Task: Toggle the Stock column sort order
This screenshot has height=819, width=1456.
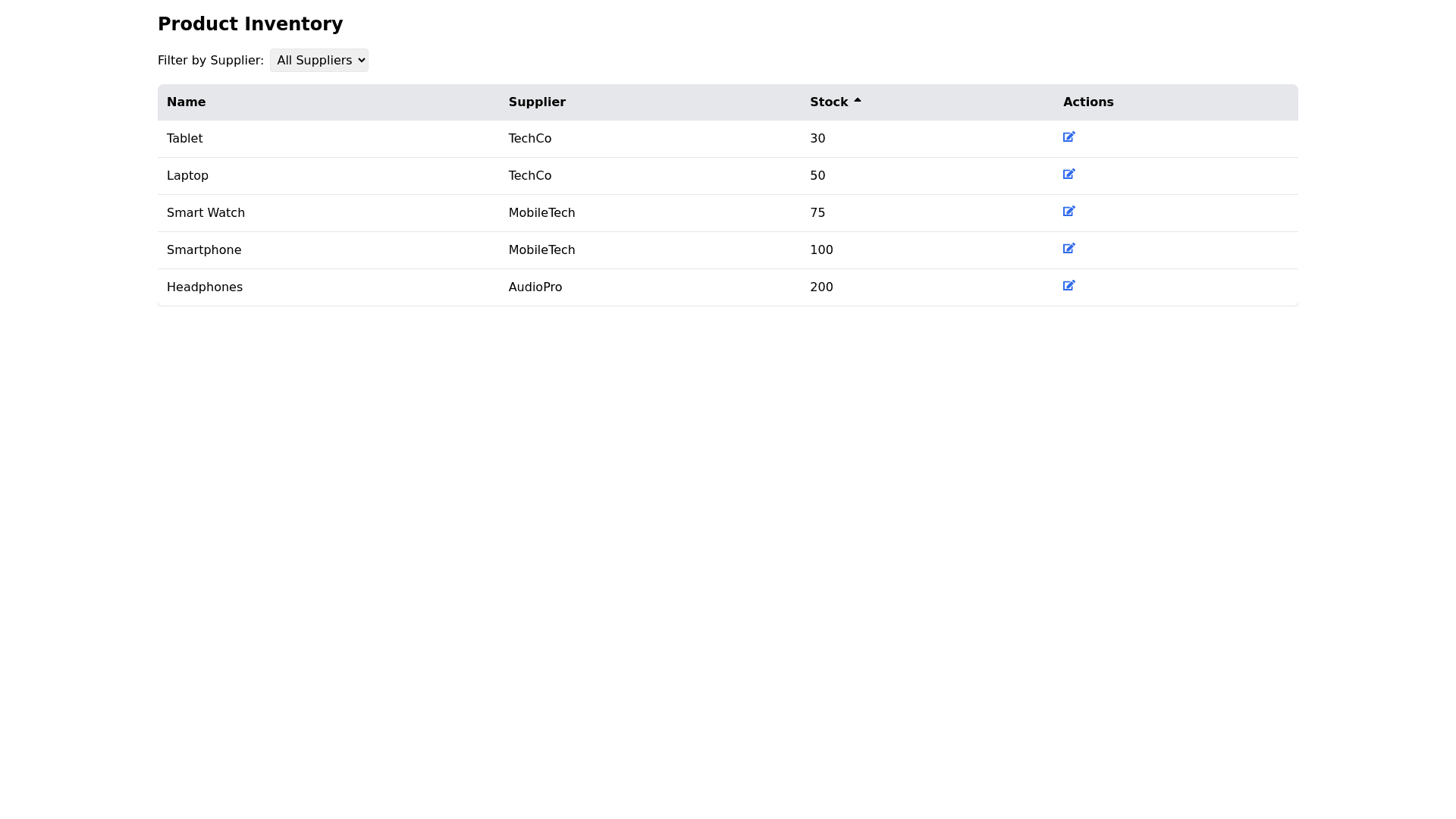Action: pos(829,102)
